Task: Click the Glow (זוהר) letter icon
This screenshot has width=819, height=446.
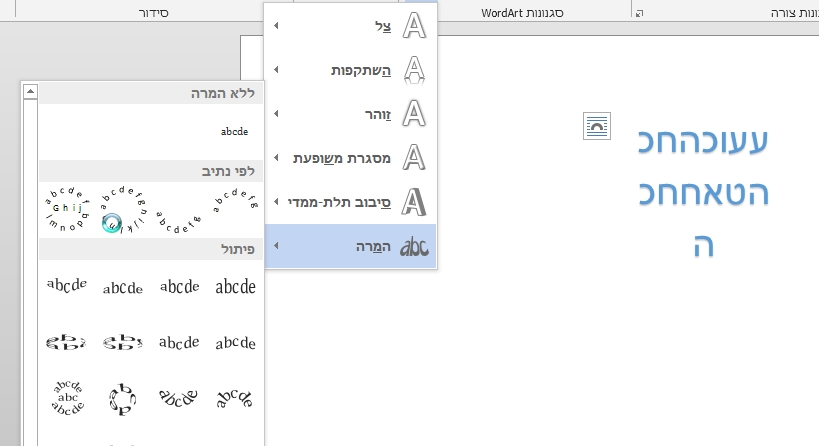Action: click(x=414, y=114)
